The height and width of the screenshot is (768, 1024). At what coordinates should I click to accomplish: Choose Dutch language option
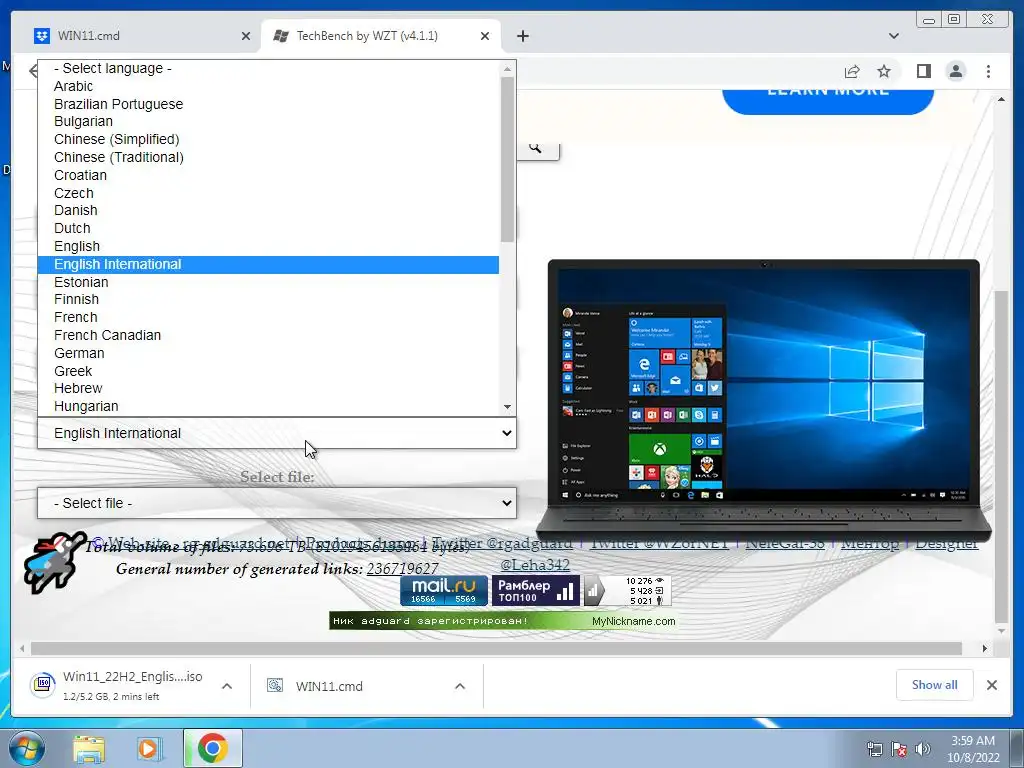[x=268, y=229]
